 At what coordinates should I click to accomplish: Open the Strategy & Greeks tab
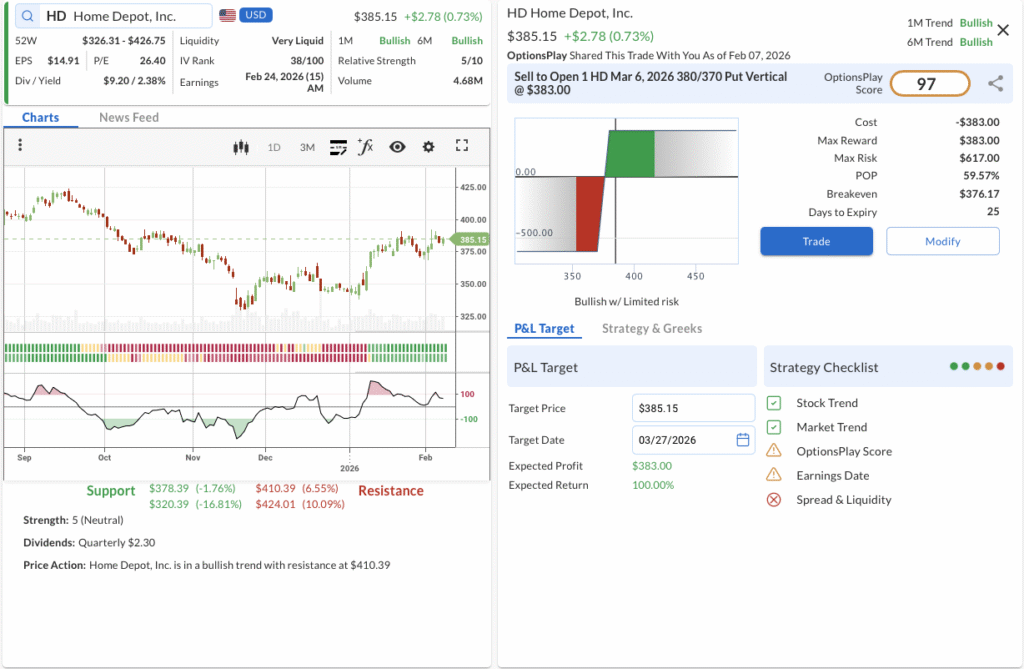click(x=652, y=328)
